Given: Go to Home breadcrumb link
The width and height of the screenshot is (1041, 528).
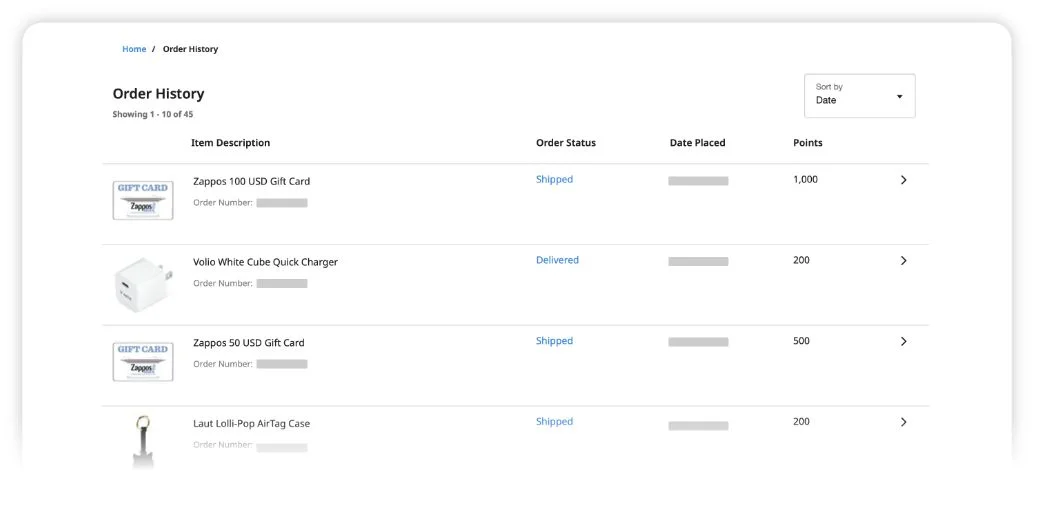Looking at the screenshot, I should click(134, 49).
